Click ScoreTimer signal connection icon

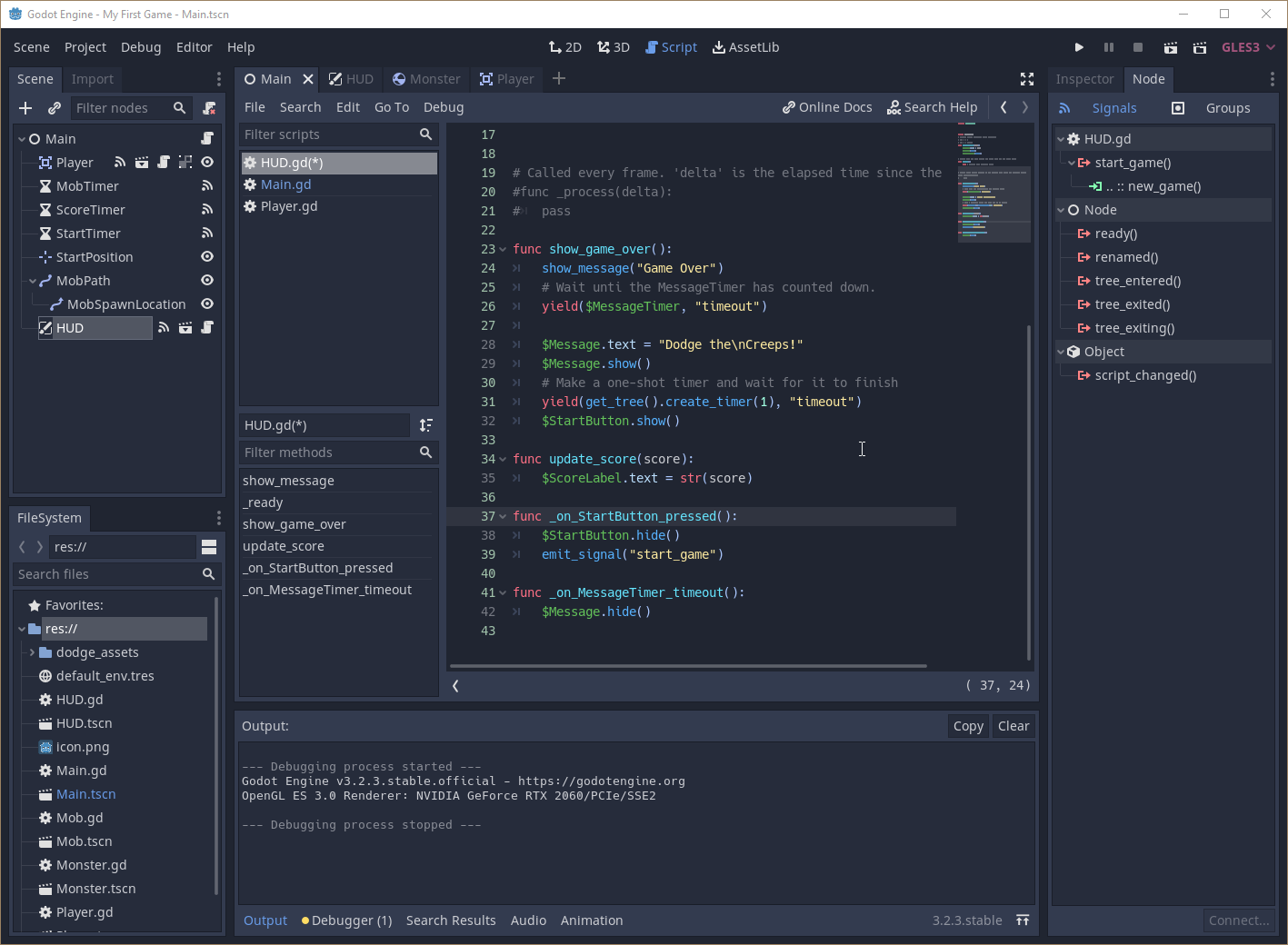[207, 210]
